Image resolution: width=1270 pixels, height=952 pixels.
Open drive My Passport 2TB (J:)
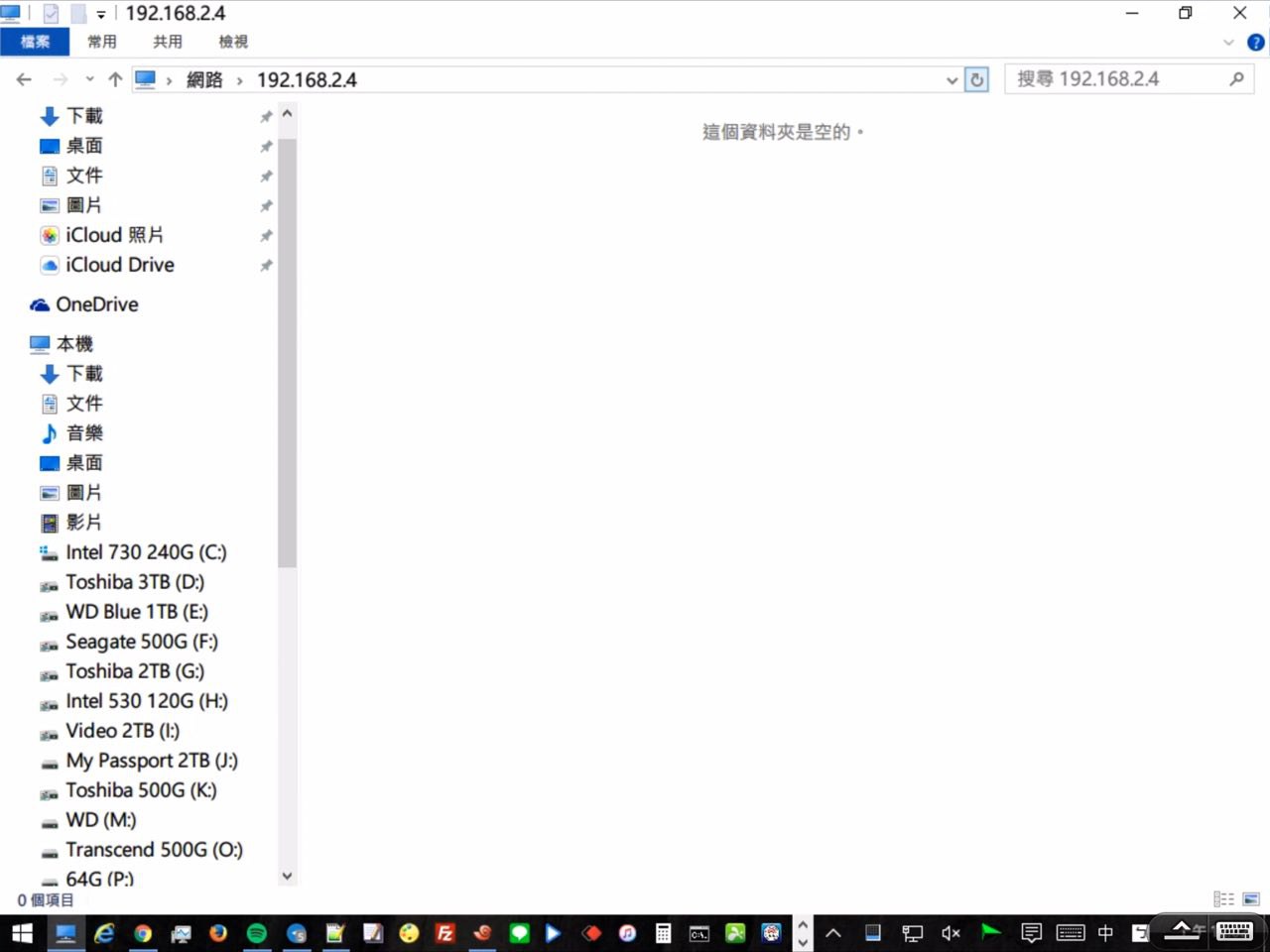pos(151,761)
